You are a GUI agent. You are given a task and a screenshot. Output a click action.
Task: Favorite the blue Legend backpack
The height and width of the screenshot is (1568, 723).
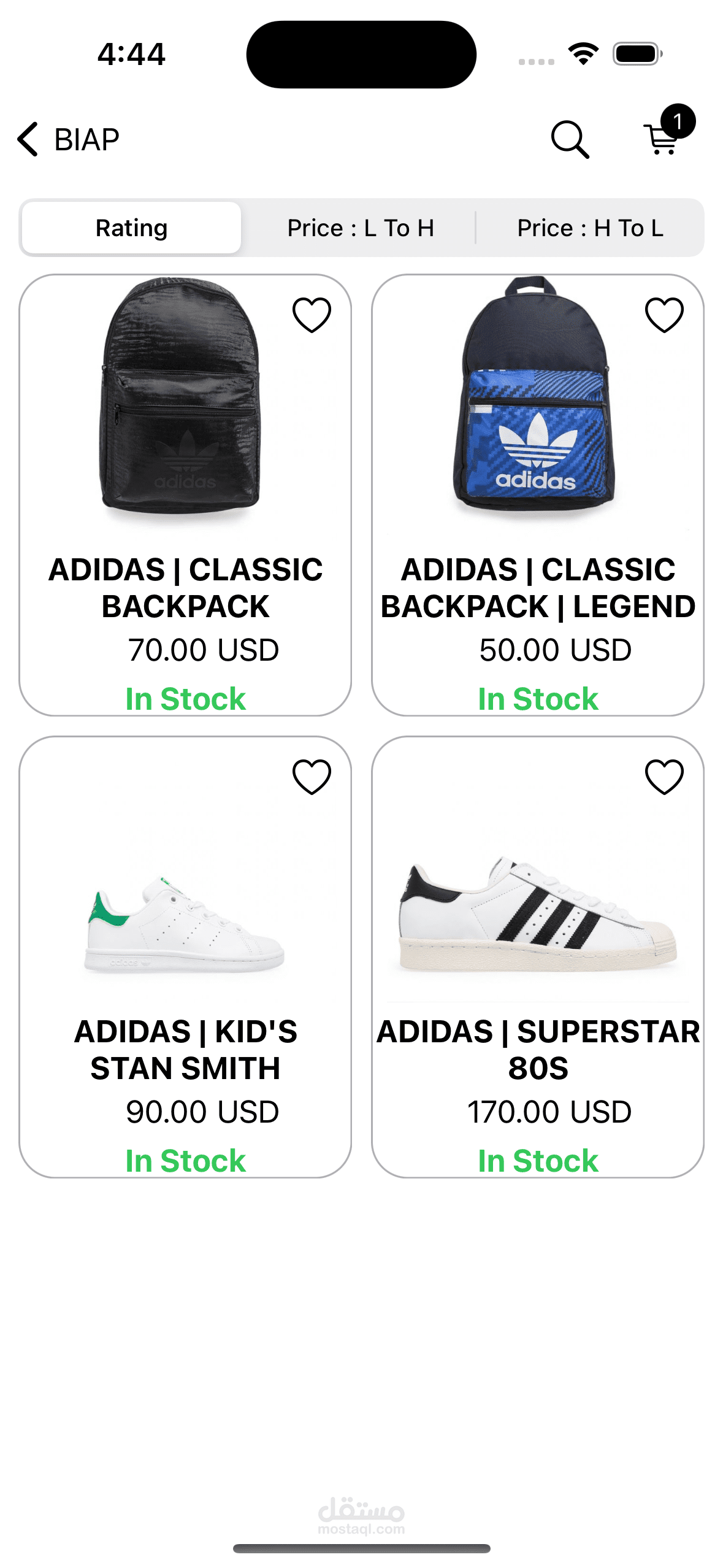point(664,315)
